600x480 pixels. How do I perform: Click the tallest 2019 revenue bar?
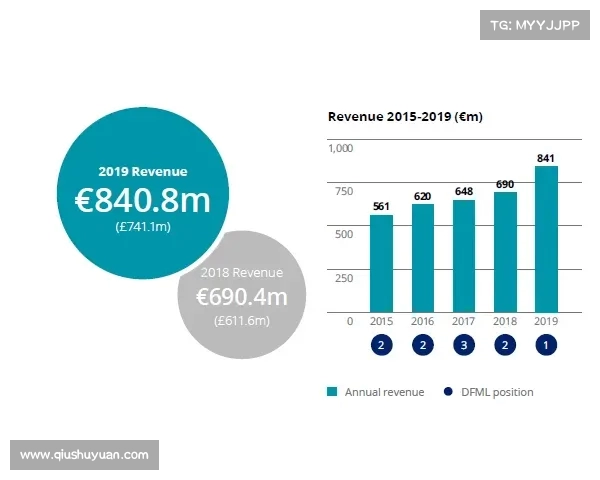point(546,240)
